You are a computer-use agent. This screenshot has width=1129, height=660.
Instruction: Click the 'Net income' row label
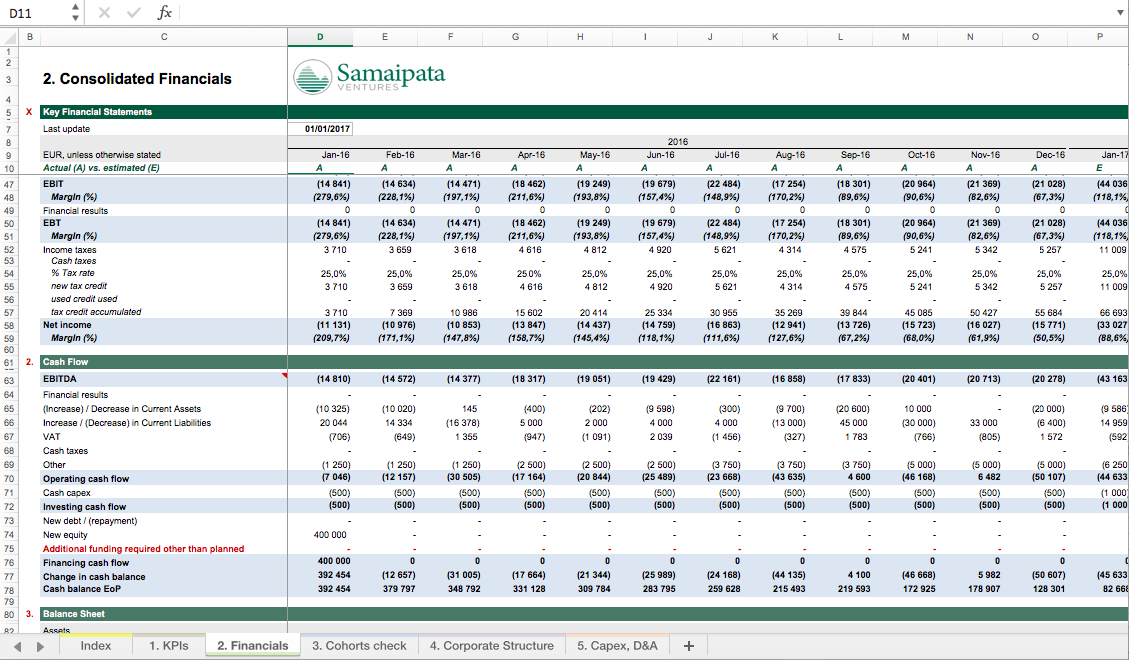[67, 325]
